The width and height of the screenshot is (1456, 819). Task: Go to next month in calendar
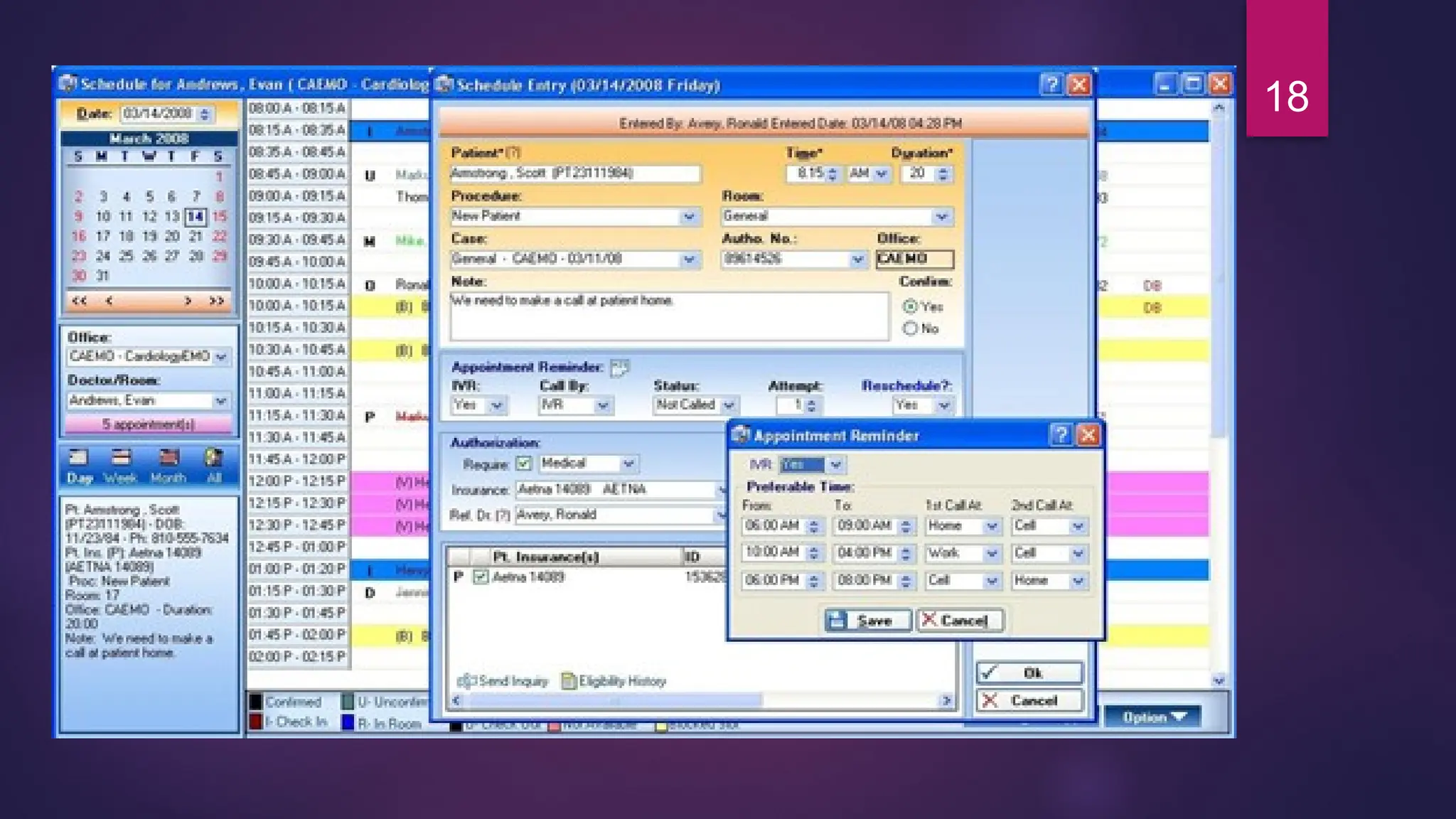click(x=188, y=301)
